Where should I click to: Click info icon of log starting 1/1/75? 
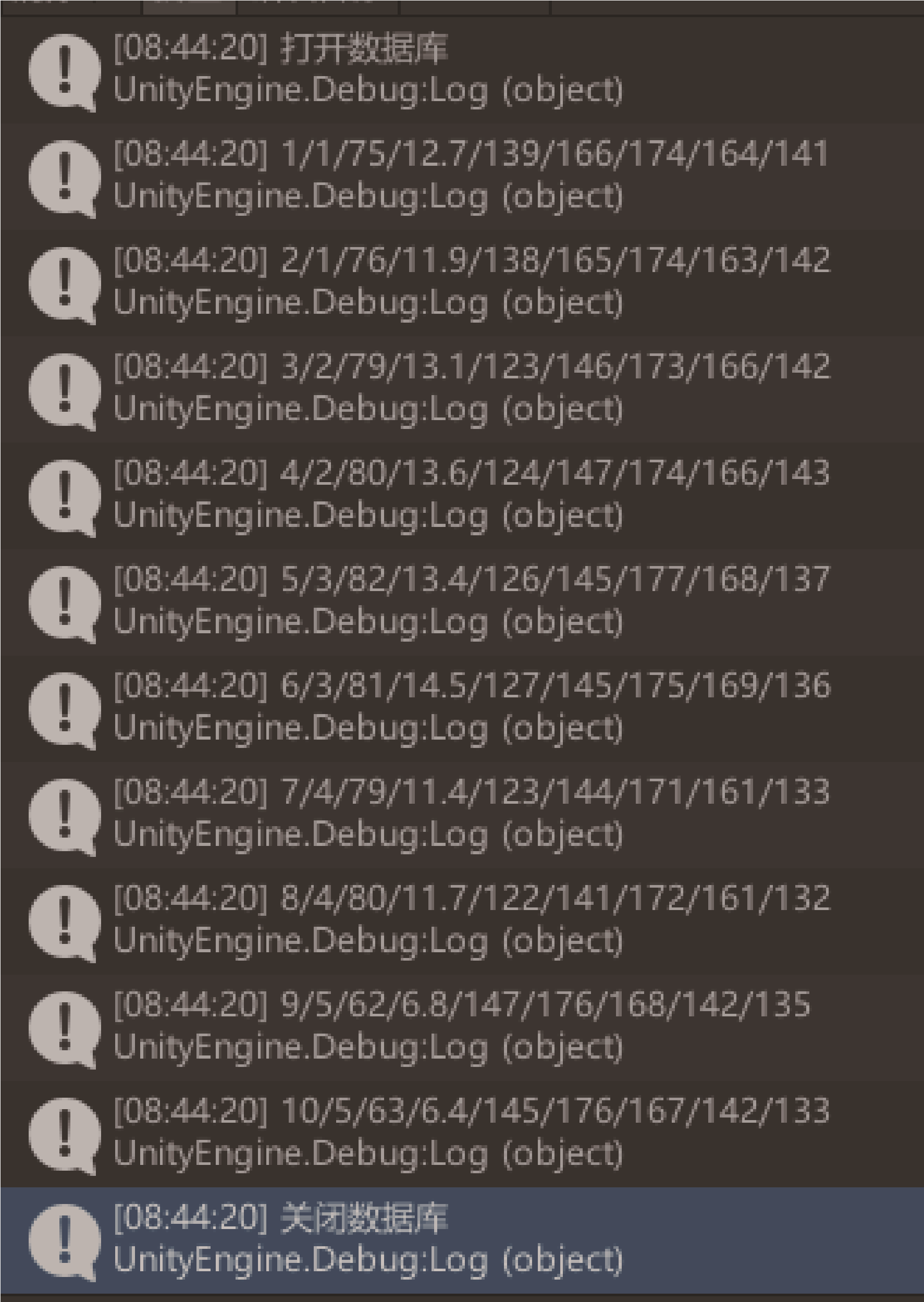(x=64, y=179)
